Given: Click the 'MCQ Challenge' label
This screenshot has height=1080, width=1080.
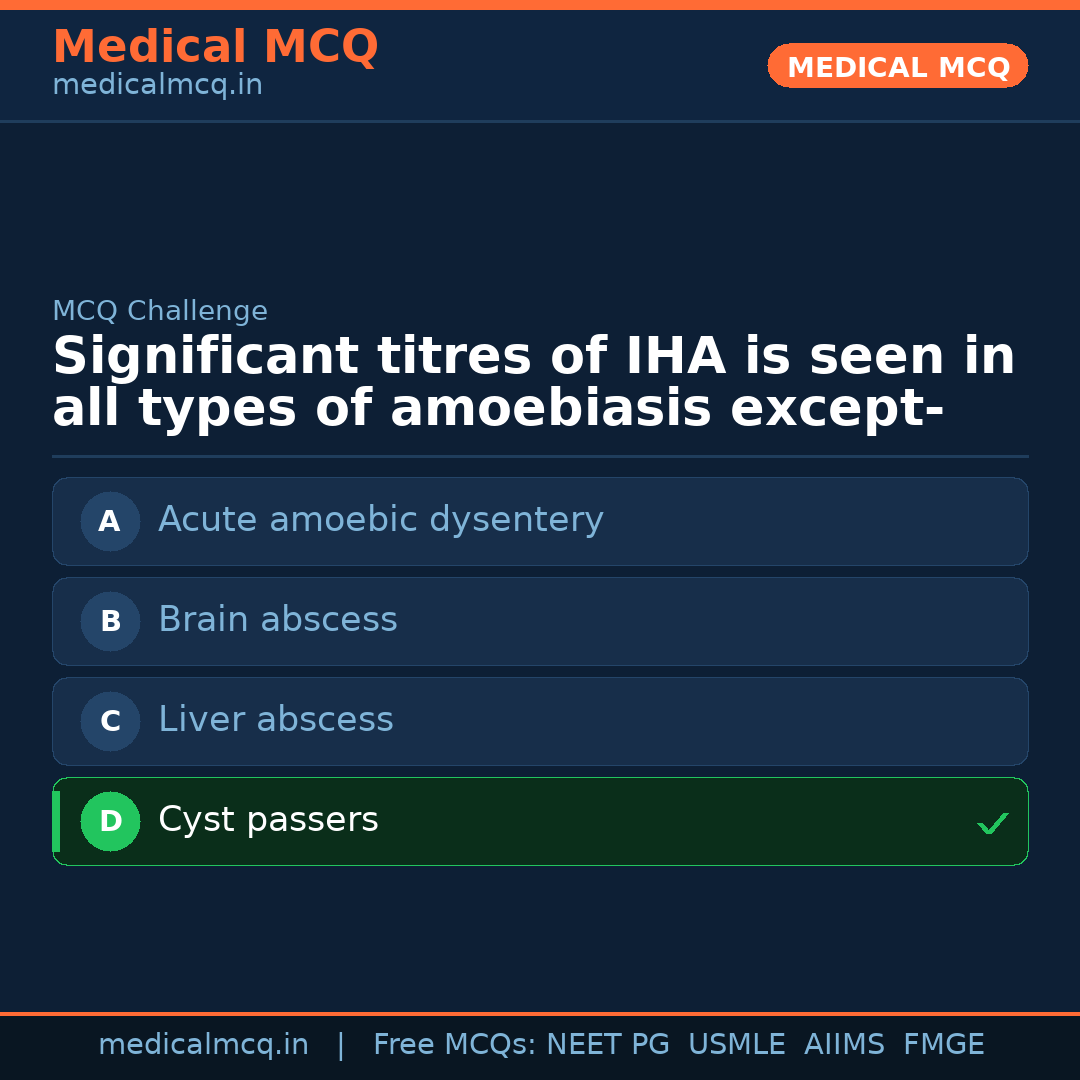Looking at the screenshot, I should 160,311.
